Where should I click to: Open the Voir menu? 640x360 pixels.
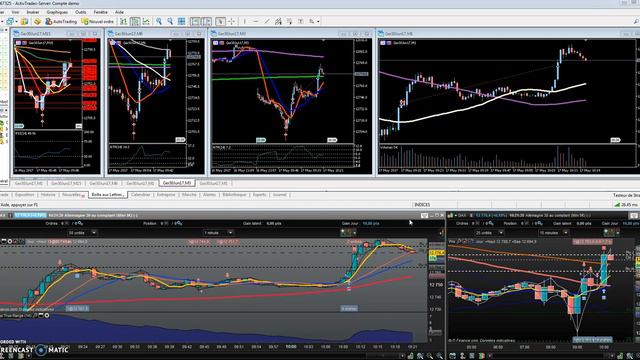(x=16, y=12)
